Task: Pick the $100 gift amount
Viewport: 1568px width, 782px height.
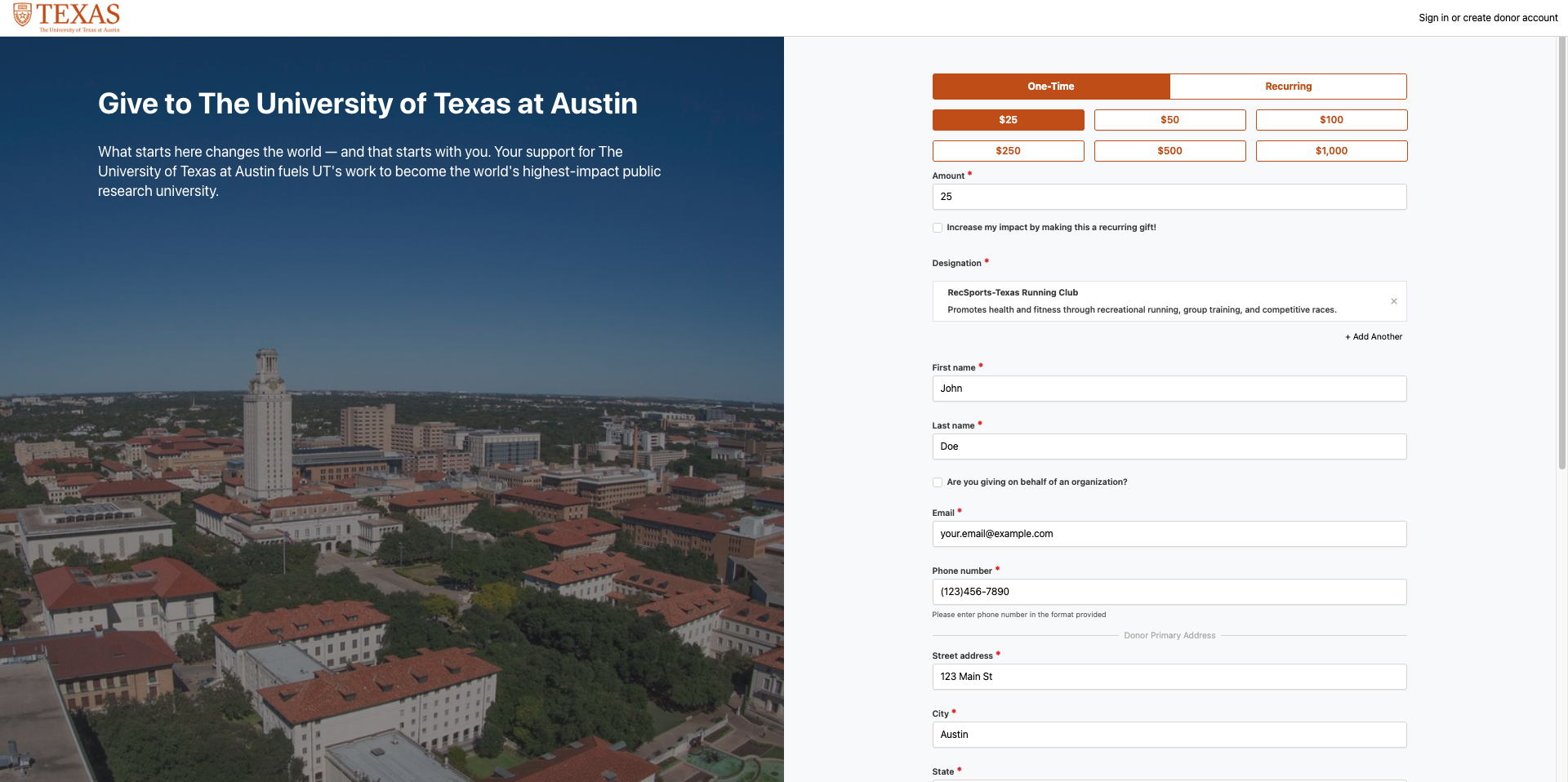Action: [1331, 120]
